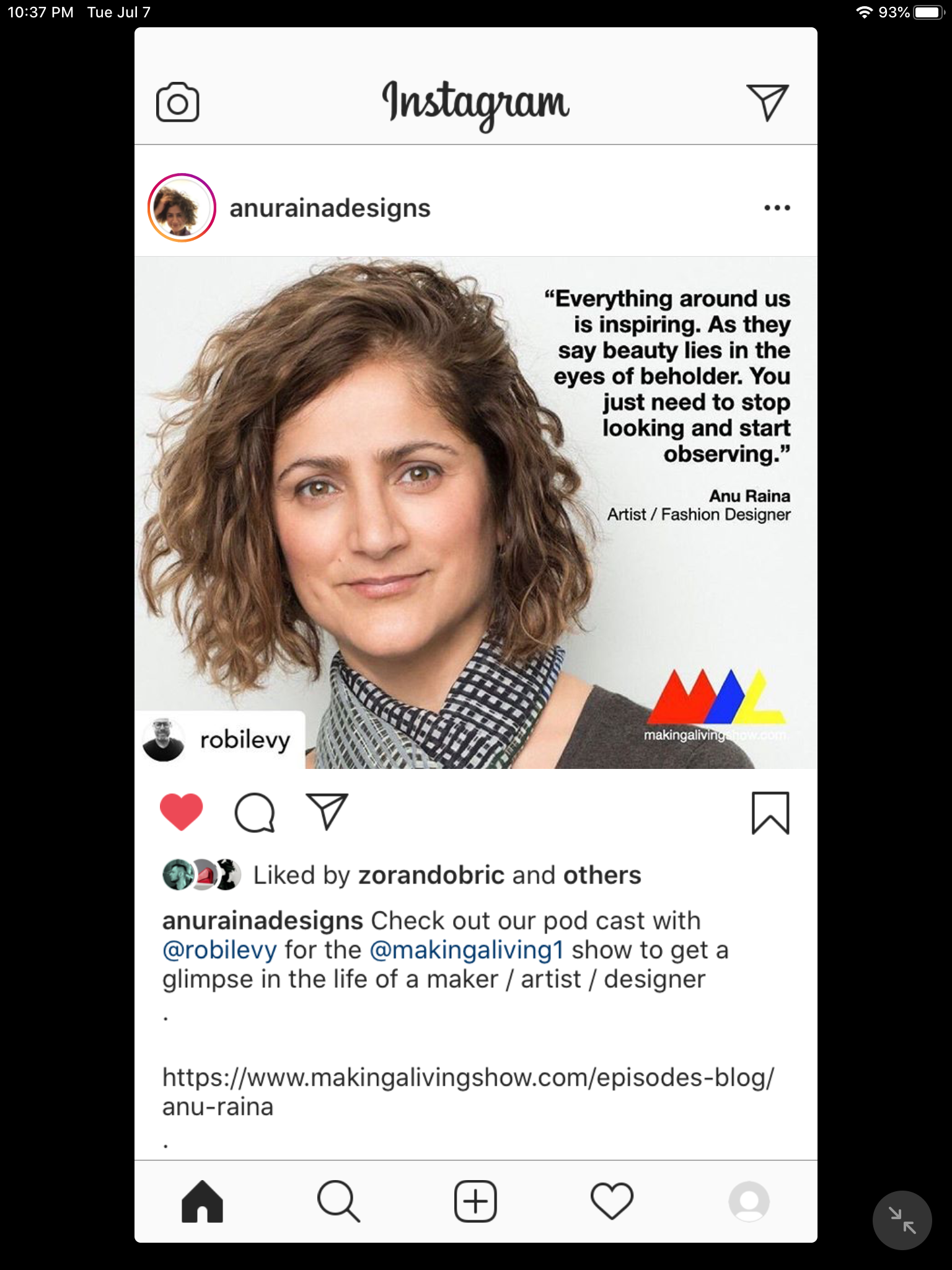Open @robilevy mention in caption
The width and height of the screenshot is (952, 1270).
219,950
